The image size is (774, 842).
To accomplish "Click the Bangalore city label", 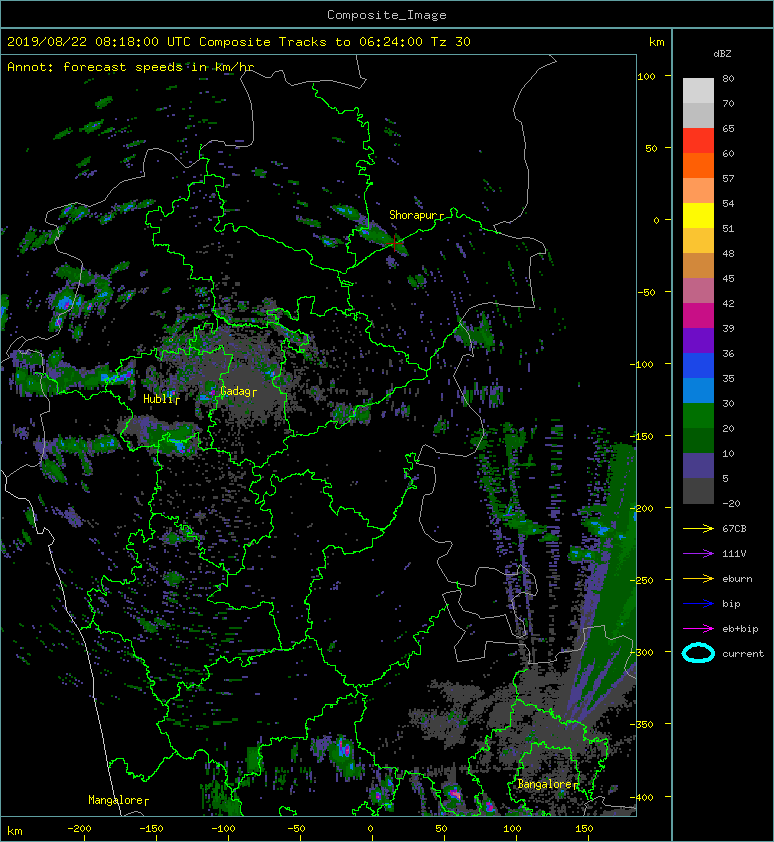I will point(548,785).
